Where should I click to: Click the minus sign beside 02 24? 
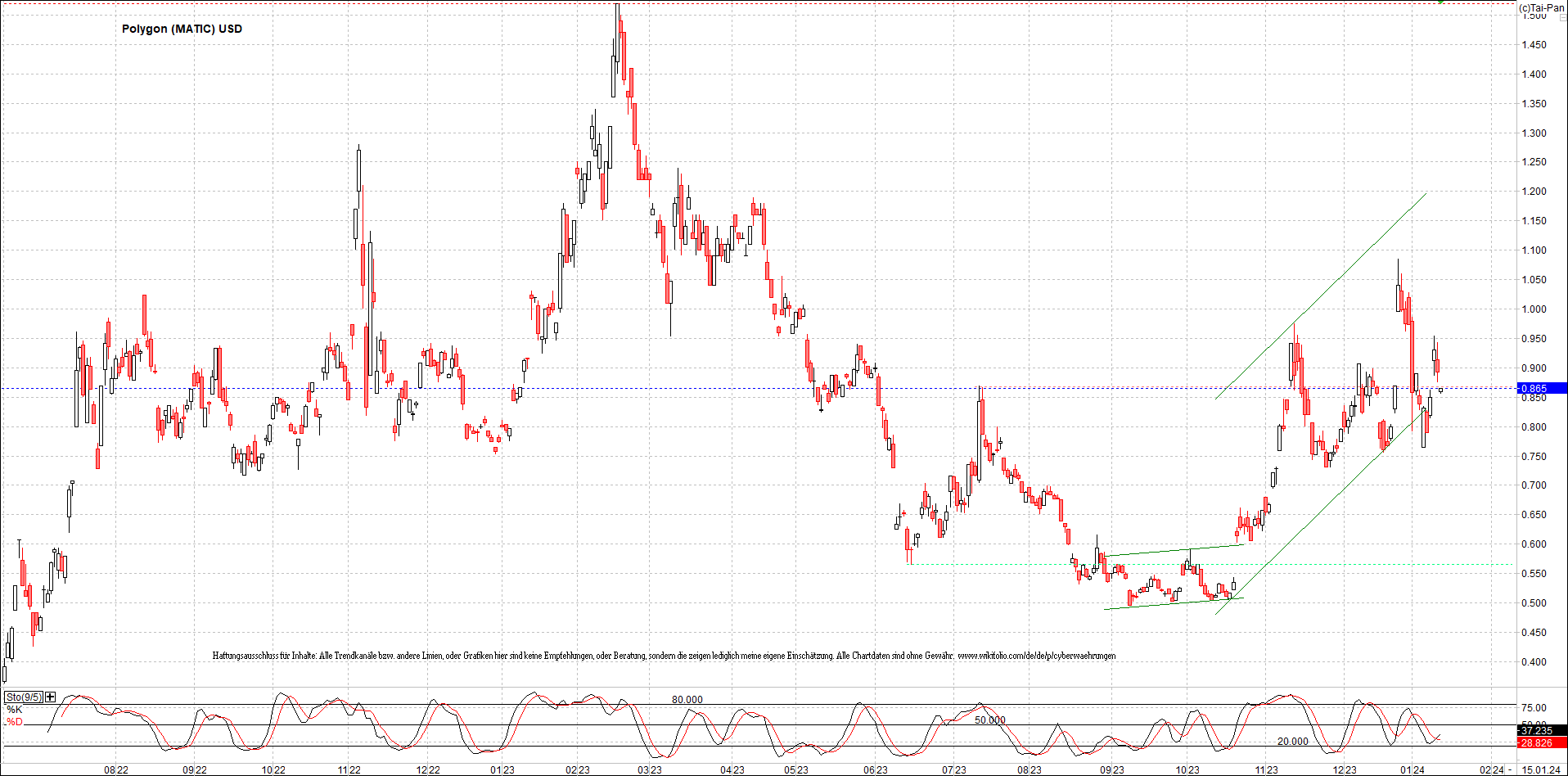pos(1510,769)
